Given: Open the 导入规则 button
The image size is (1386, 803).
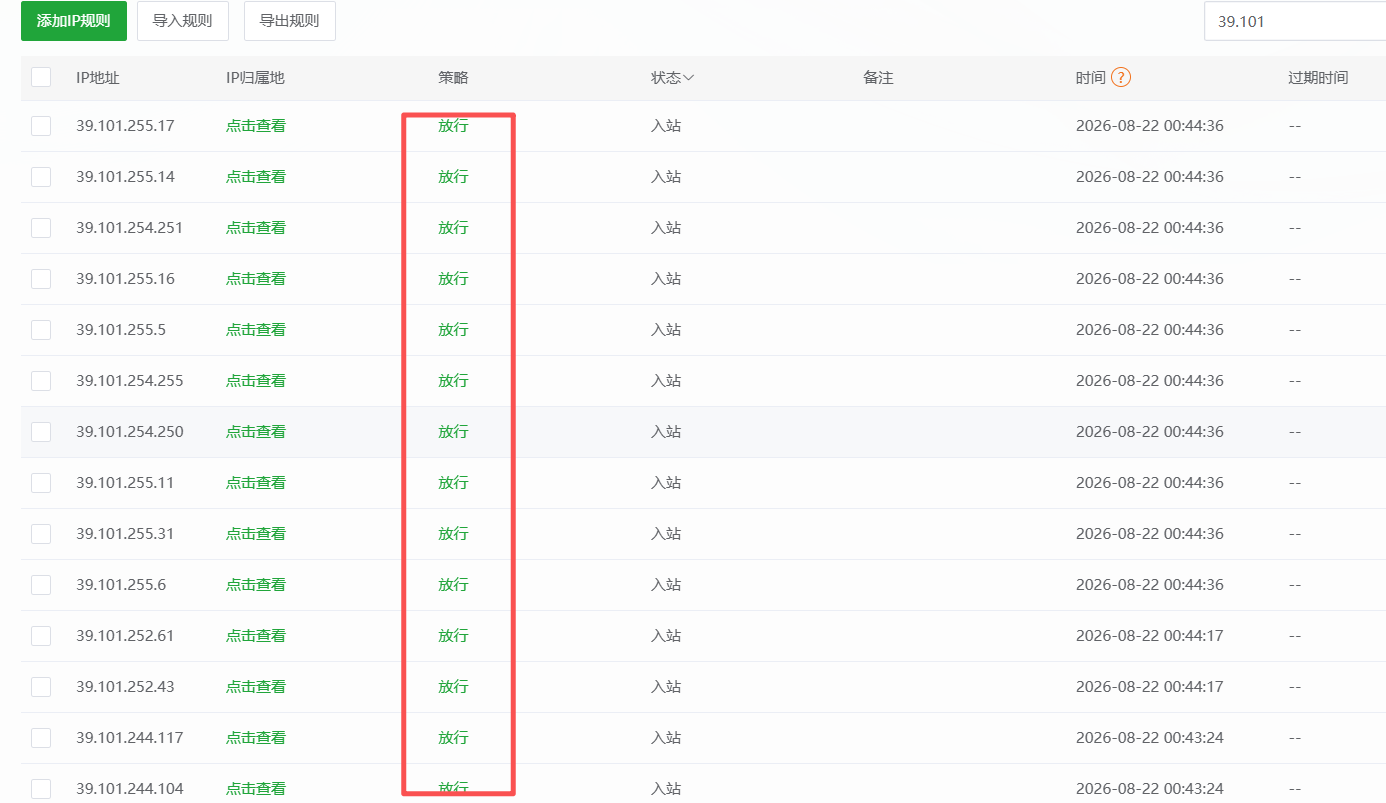Looking at the screenshot, I should pyautogui.click(x=182, y=21).
